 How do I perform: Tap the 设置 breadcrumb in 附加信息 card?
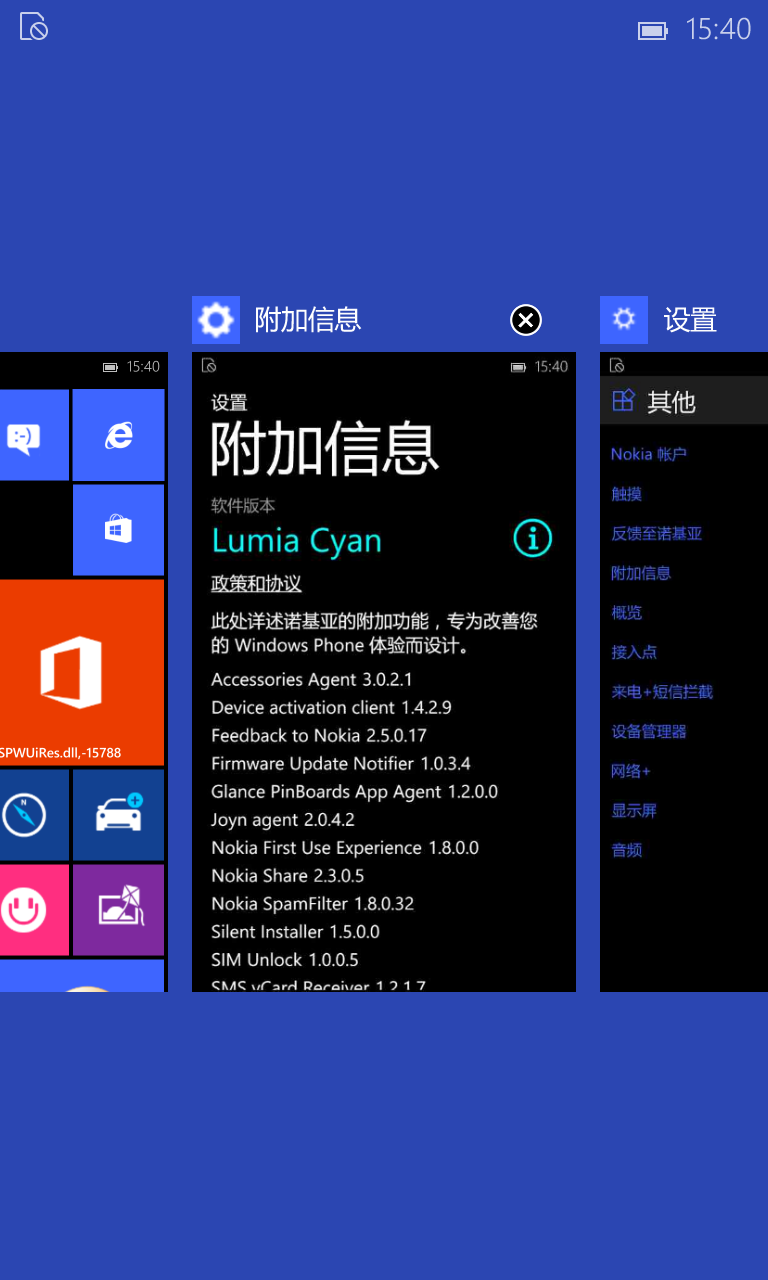point(229,403)
